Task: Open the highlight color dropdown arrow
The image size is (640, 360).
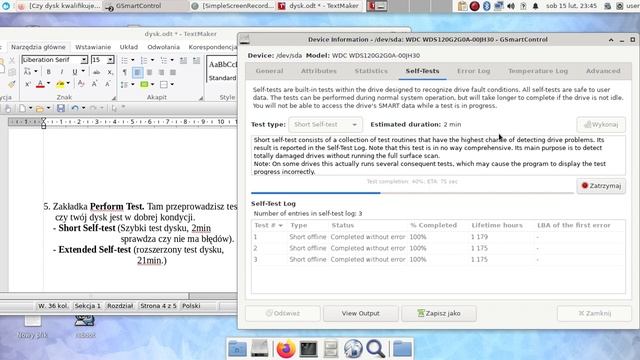Action: tap(68, 84)
